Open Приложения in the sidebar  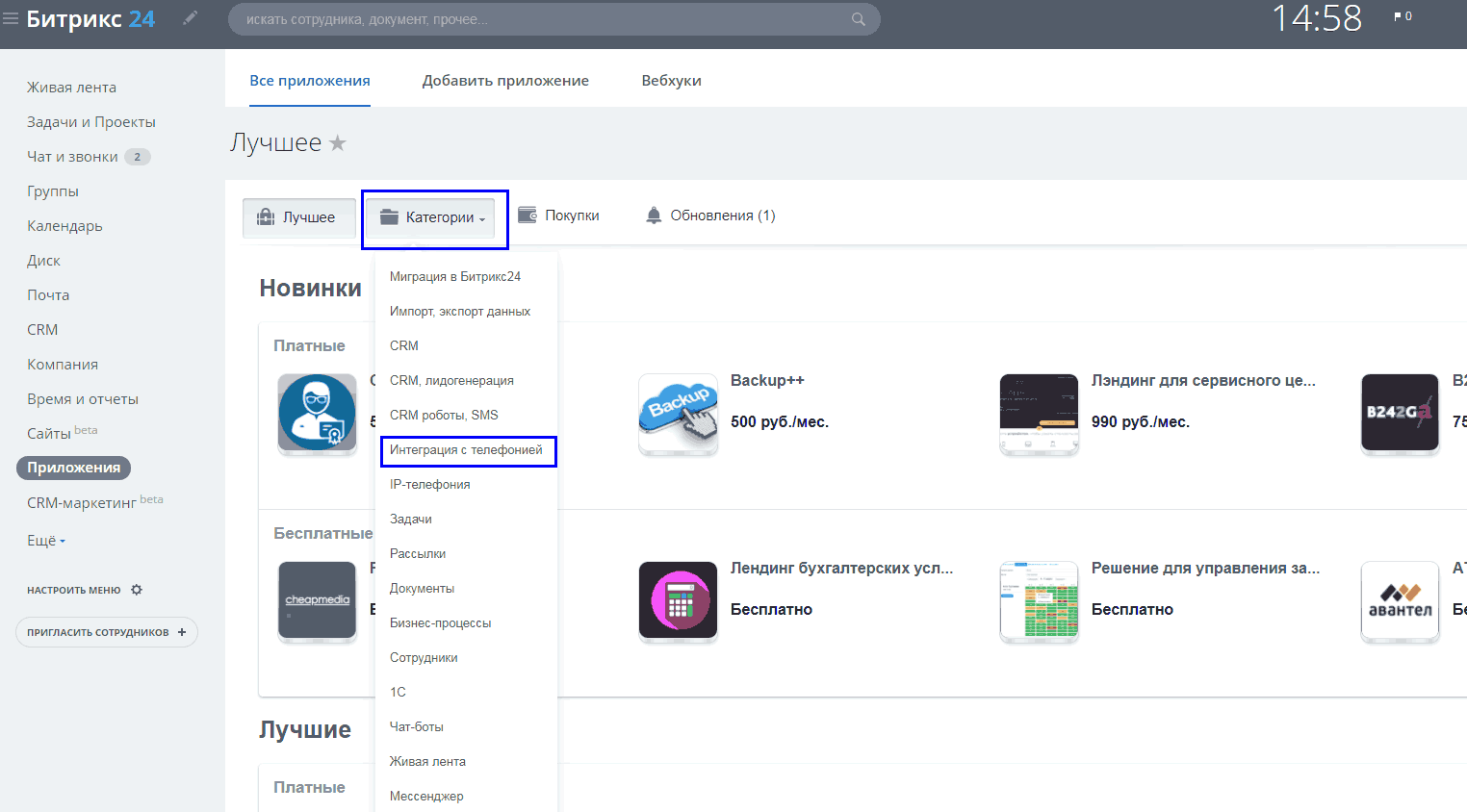click(x=73, y=468)
